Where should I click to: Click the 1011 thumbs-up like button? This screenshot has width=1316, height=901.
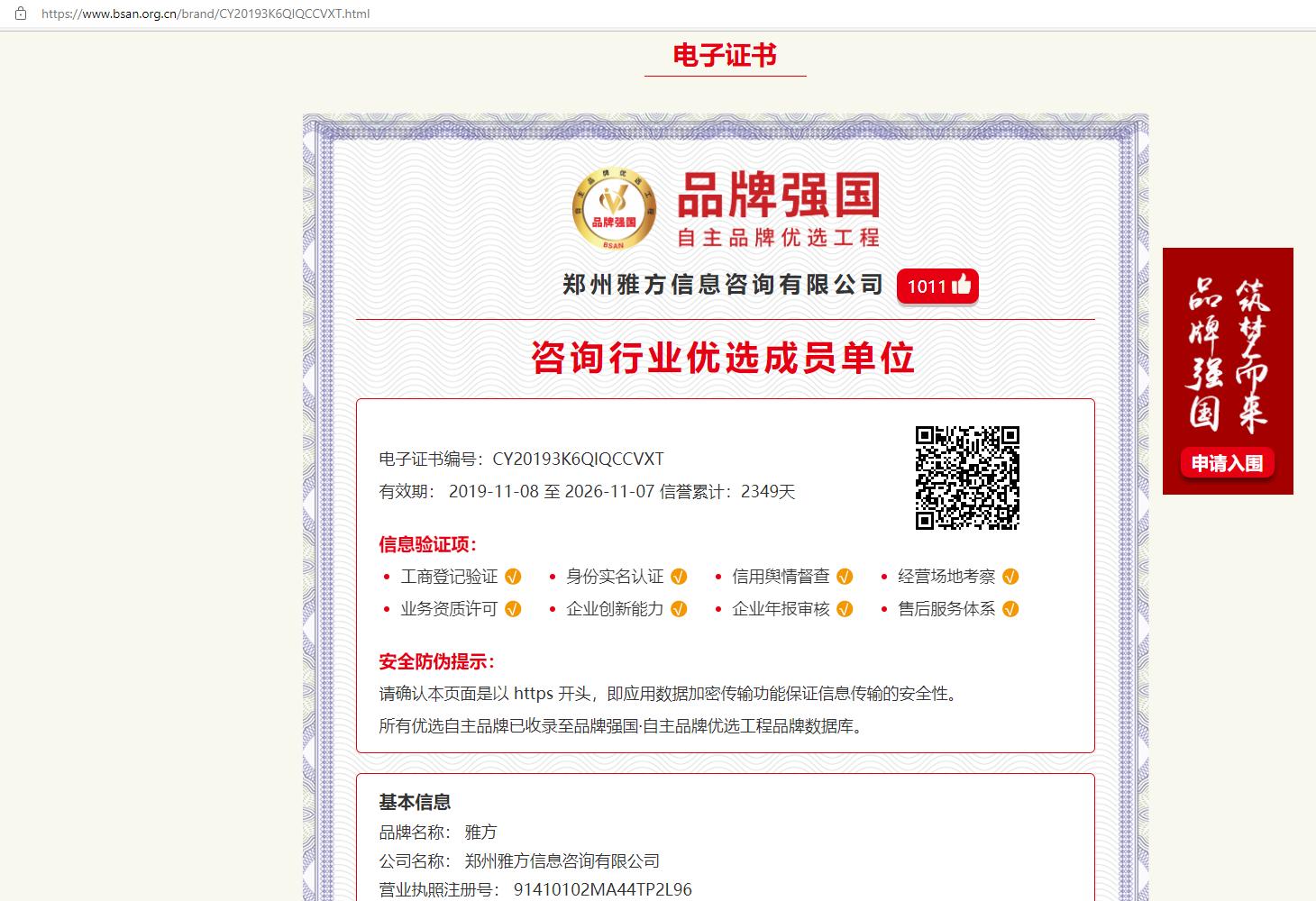pos(937,287)
